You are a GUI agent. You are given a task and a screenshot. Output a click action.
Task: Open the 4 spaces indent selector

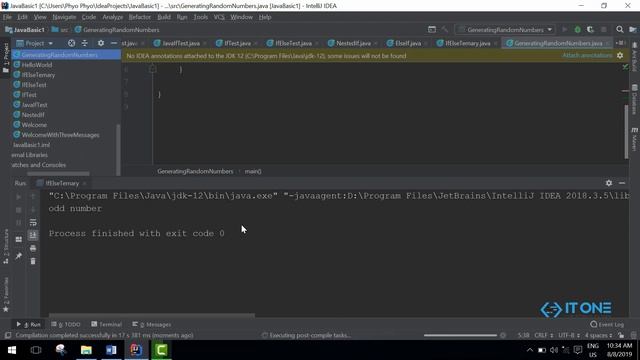599,335
